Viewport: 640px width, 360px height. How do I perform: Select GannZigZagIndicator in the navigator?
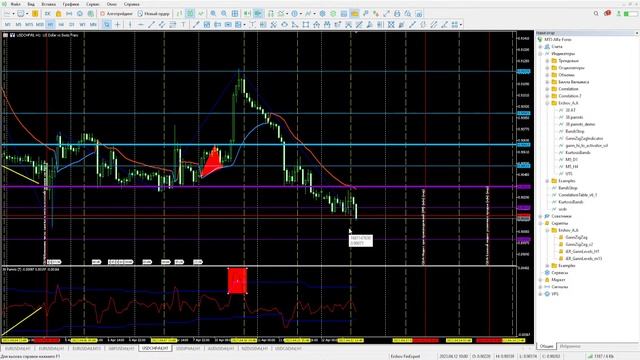pyautogui.click(x=584, y=138)
